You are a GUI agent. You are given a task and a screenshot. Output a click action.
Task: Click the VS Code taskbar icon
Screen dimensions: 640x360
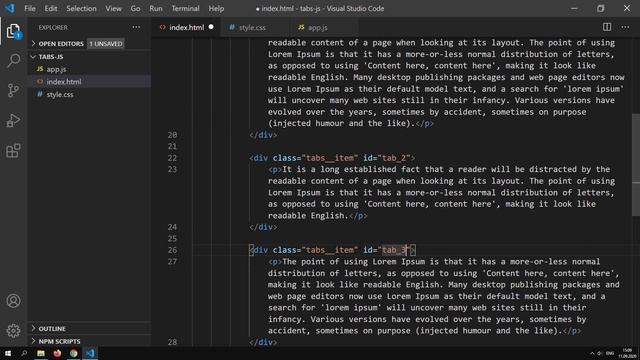pyautogui.click(x=90, y=353)
